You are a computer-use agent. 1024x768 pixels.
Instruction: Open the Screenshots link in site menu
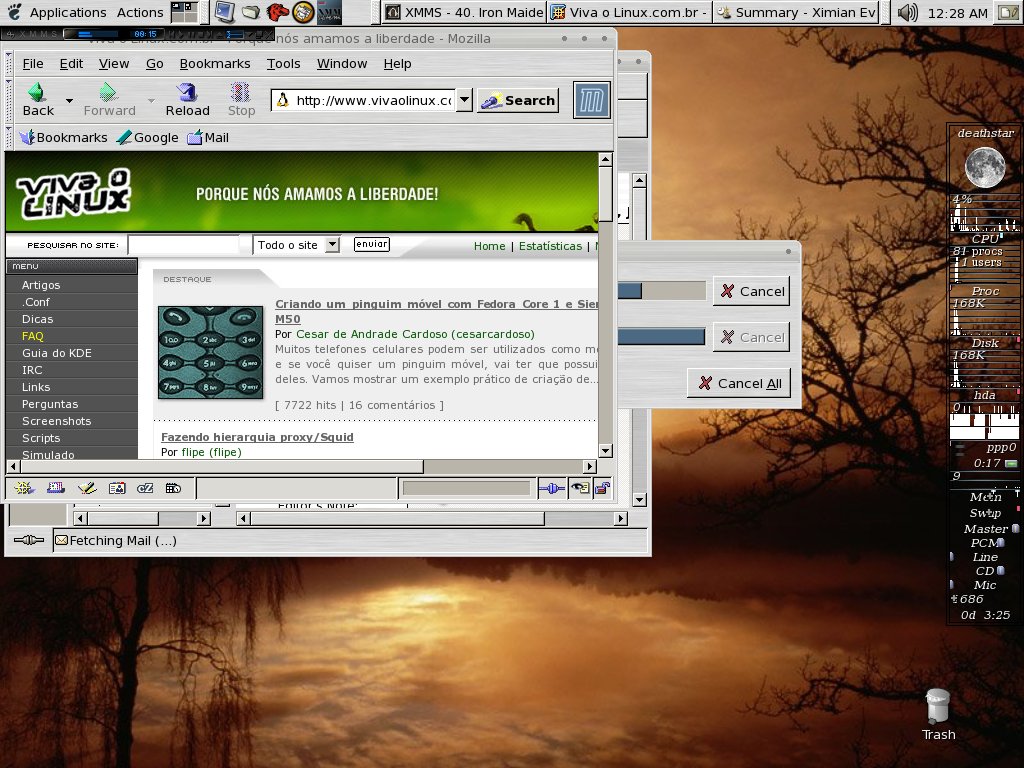click(57, 421)
